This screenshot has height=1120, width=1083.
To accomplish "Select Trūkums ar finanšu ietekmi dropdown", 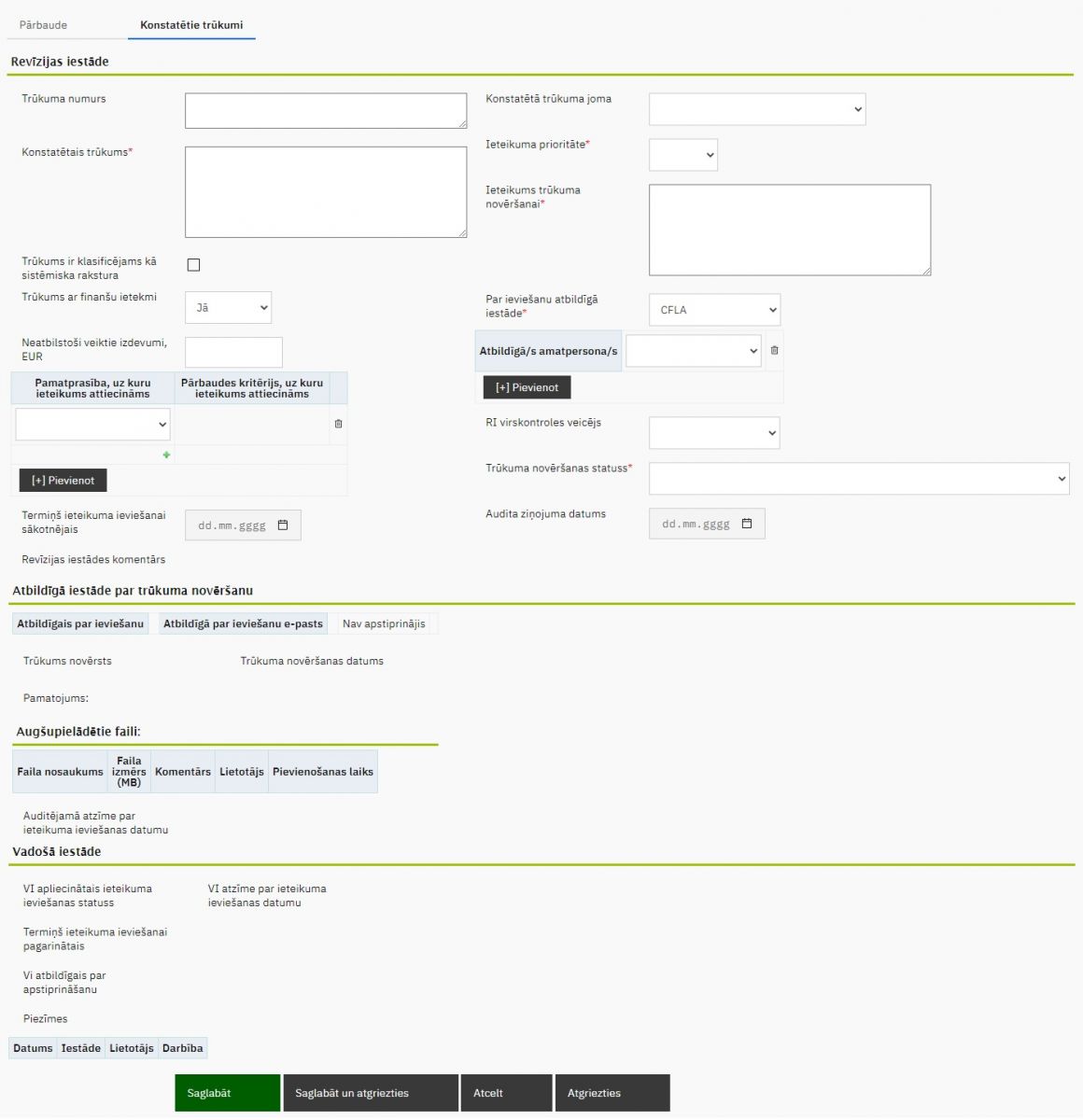I will click(x=228, y=308).
